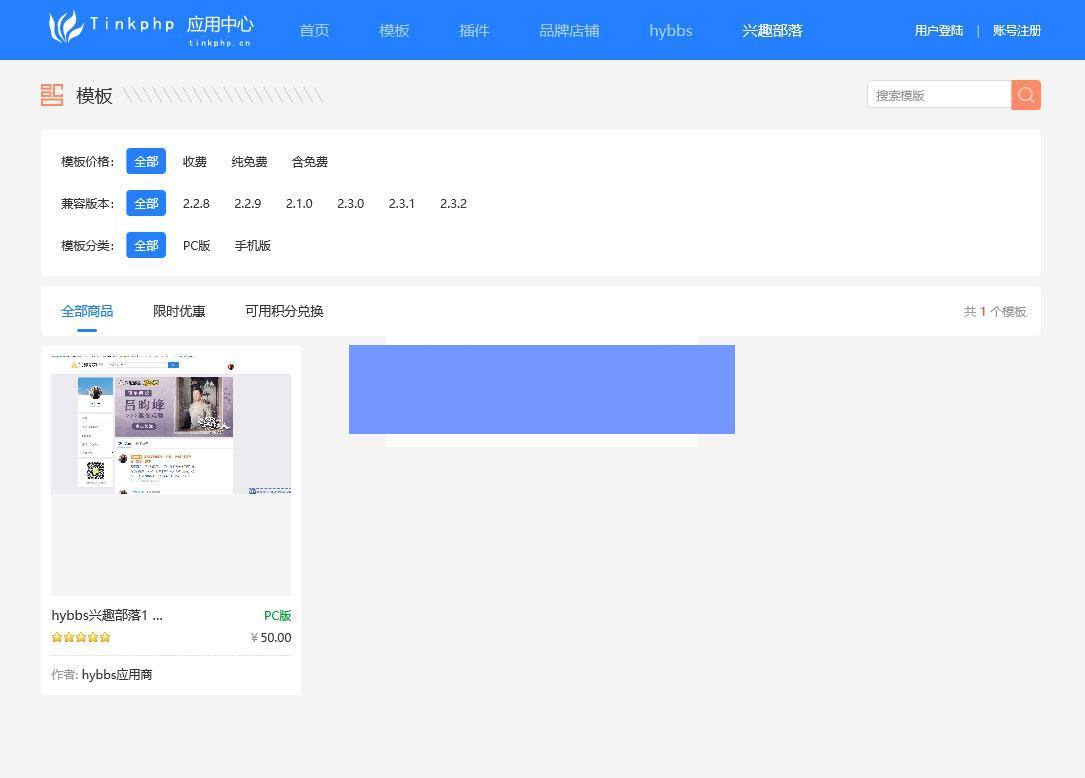This screenshot has height=778, width=1085.
Task: Click the 共 1 个模板 count text
Action: [994, 311]
